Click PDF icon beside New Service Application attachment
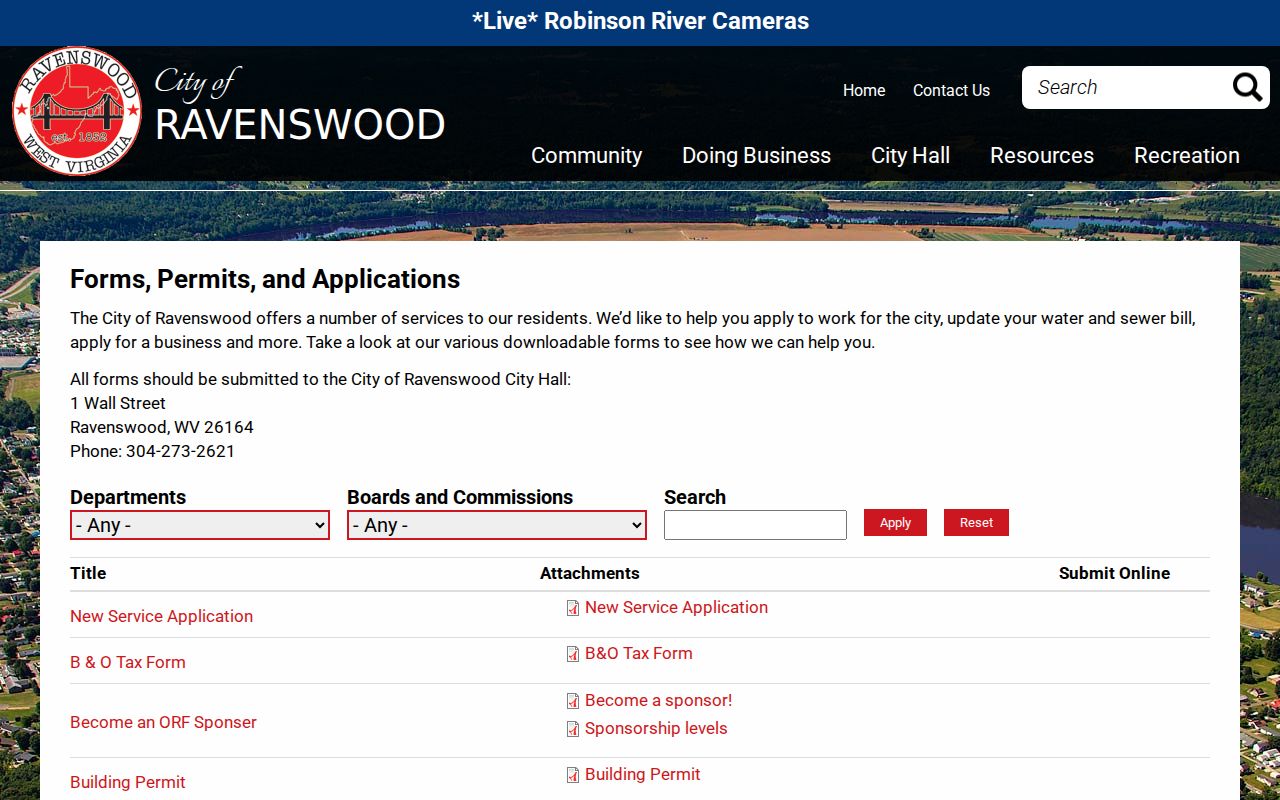Screen dimensions: 1280x800 pyautogui.click(x=573, y=608)
